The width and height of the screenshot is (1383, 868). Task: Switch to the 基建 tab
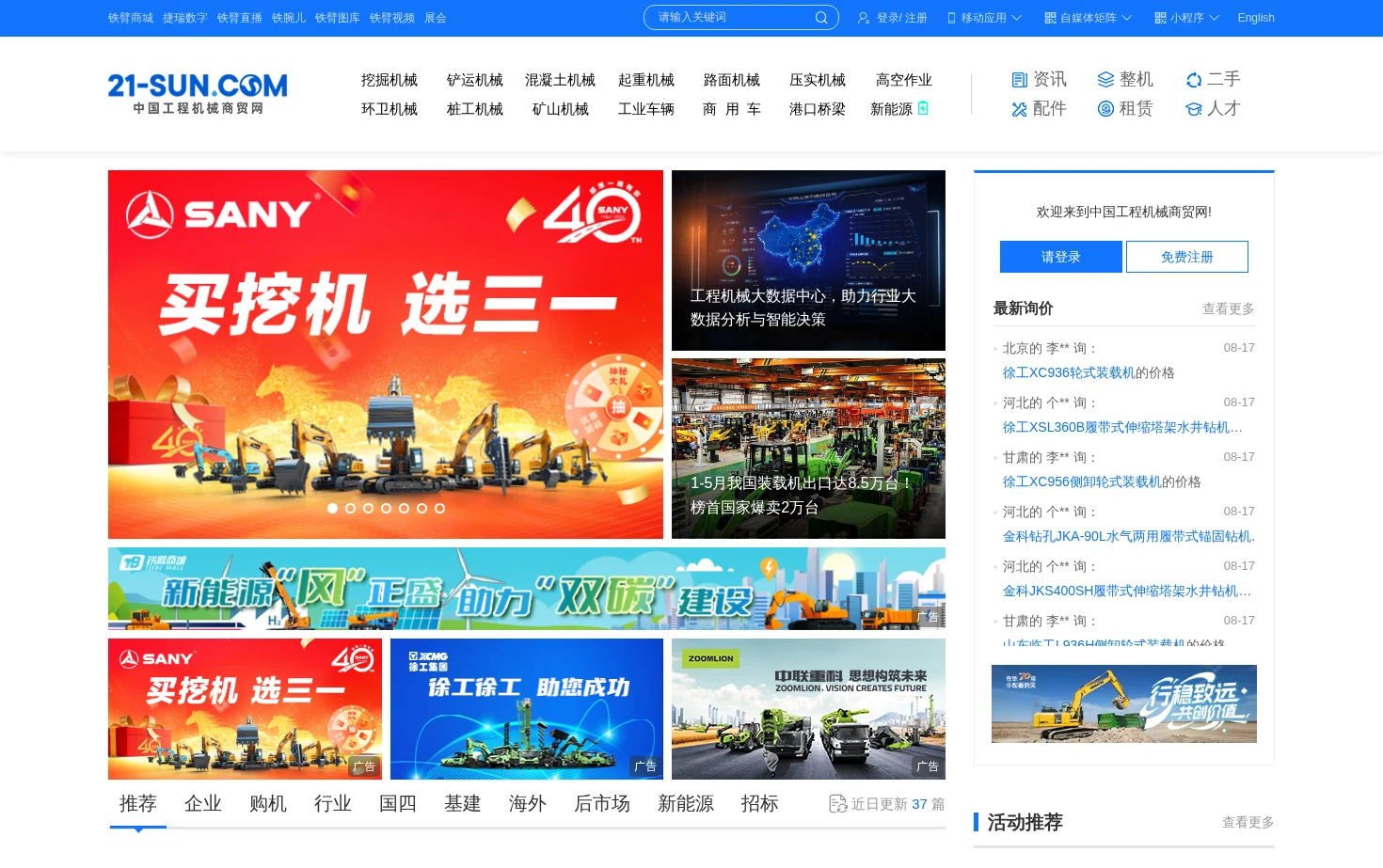tap(463, 804)
